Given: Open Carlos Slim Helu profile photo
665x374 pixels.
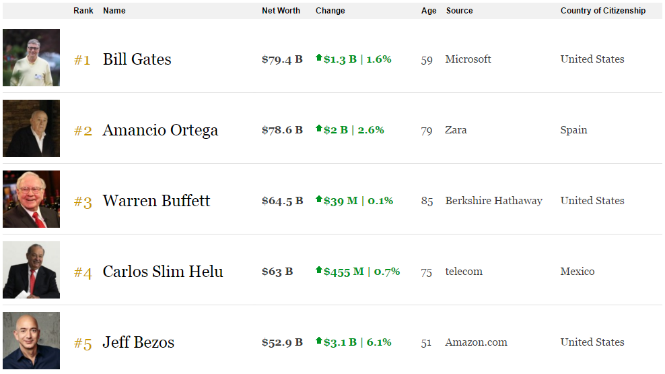Looking at the screenshot, I should (31, 270).
